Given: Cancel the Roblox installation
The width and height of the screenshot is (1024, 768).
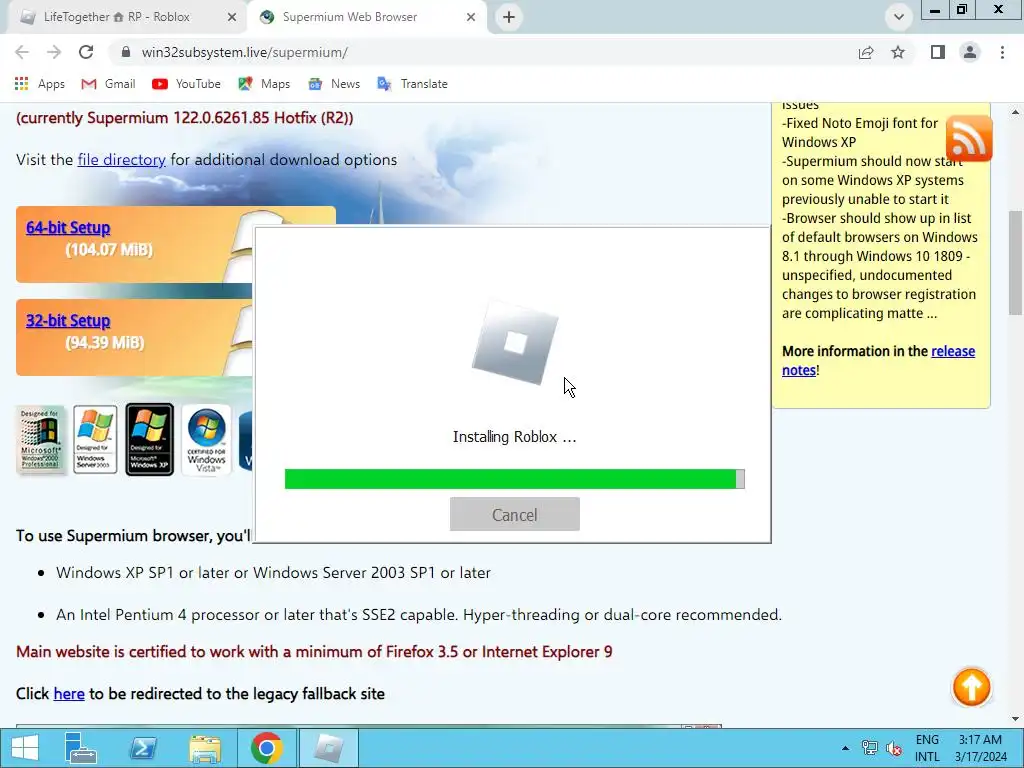Looking at the screenshot, I should 515,515.
